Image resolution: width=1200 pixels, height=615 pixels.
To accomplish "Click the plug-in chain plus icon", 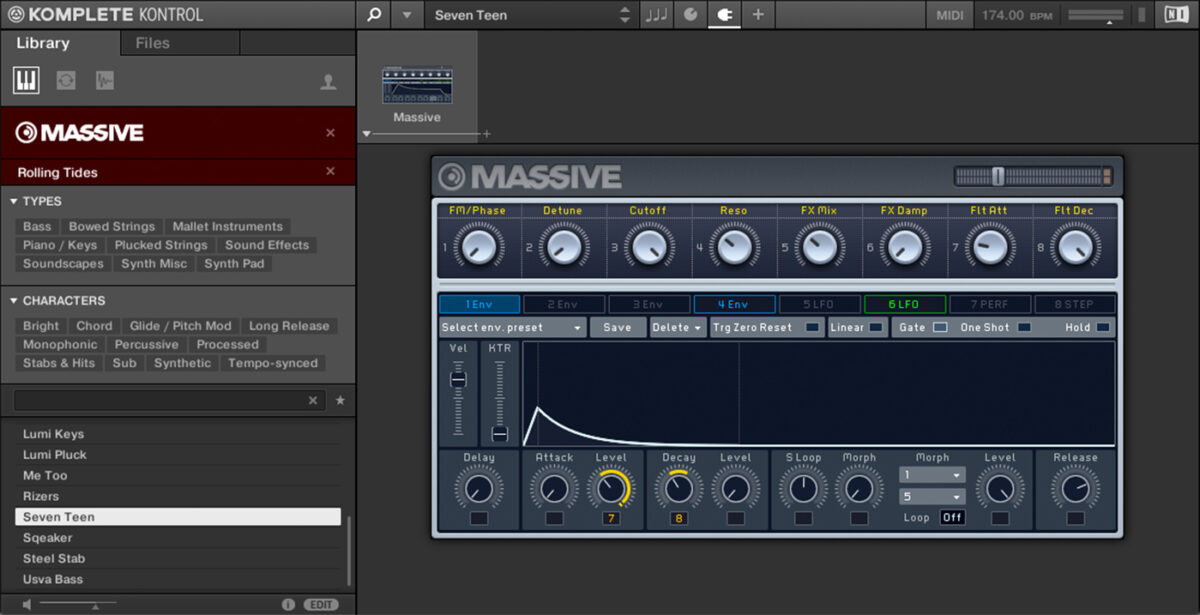I will point(487,133).
